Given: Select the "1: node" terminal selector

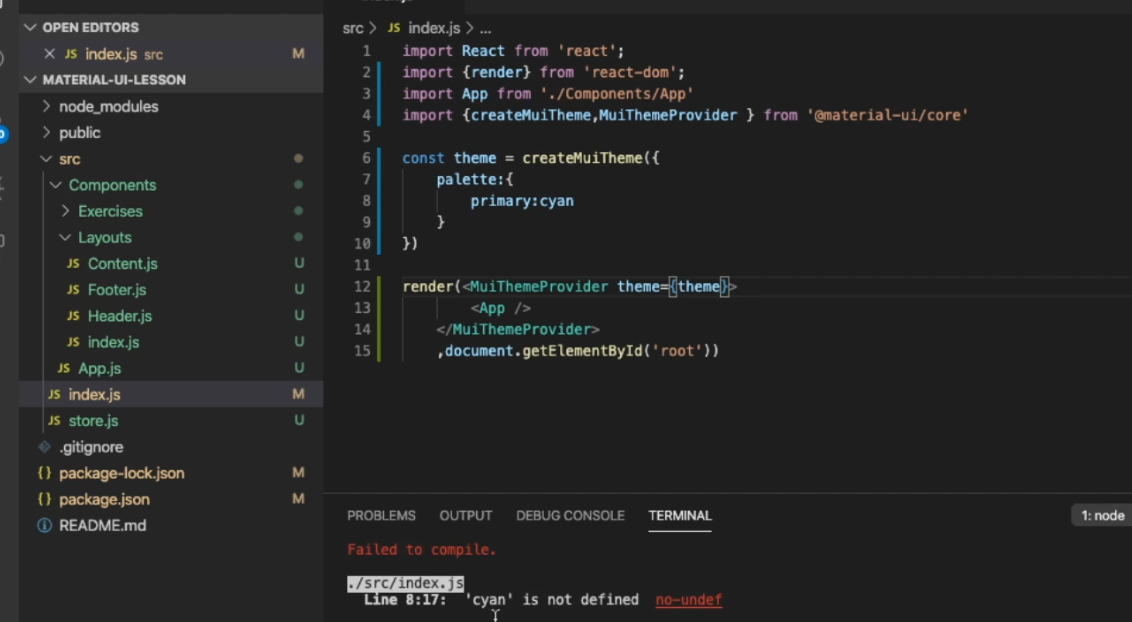Looking at the screenshot, I should pos(1100,515).
